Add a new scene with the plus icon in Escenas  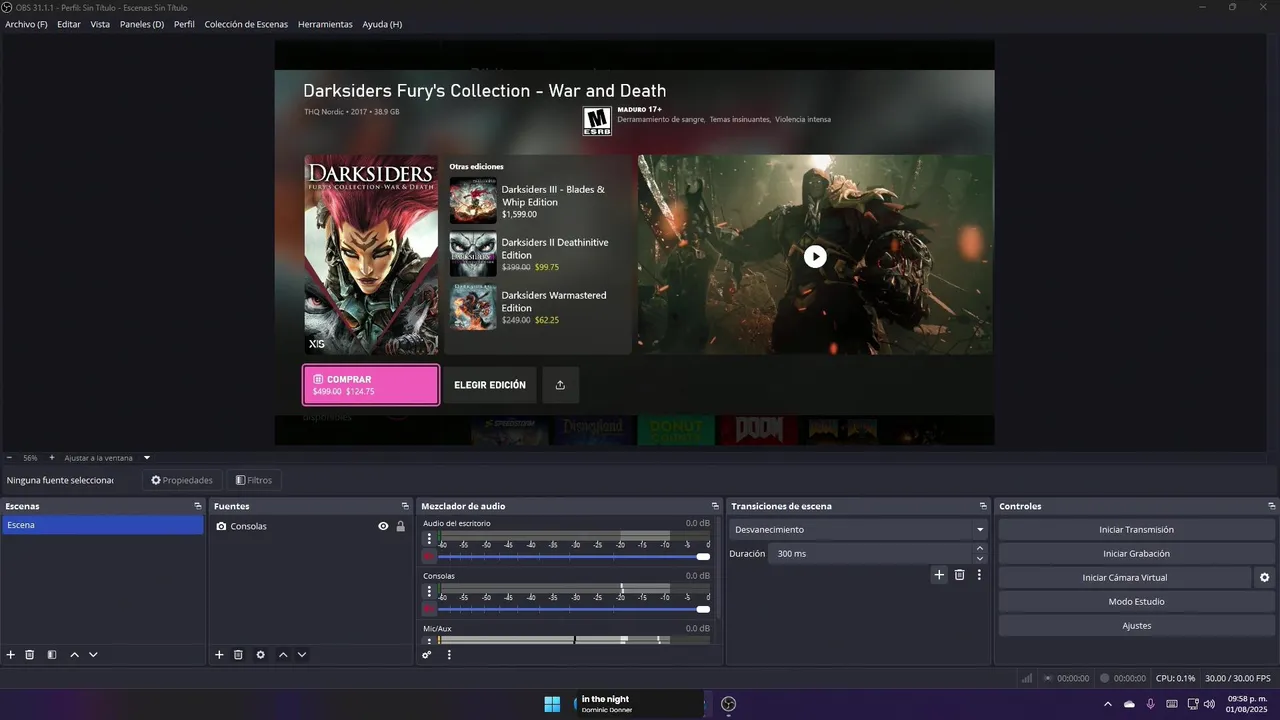point(11,655)
